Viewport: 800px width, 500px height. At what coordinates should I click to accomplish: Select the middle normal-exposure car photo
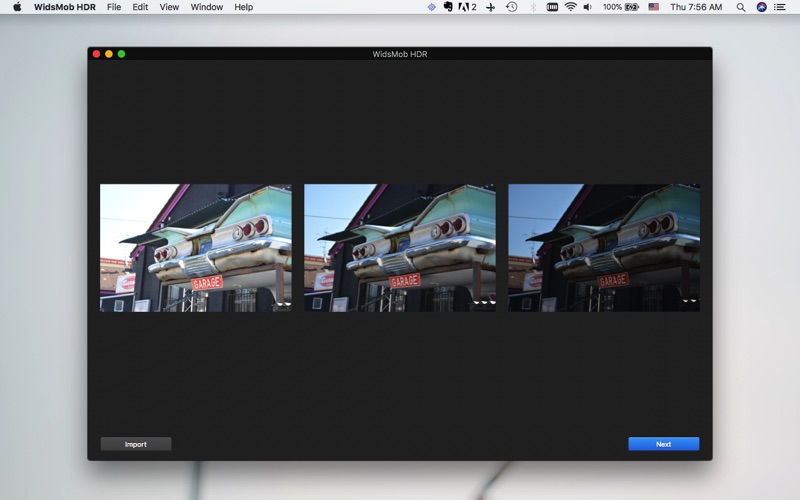tap(400, 248)
